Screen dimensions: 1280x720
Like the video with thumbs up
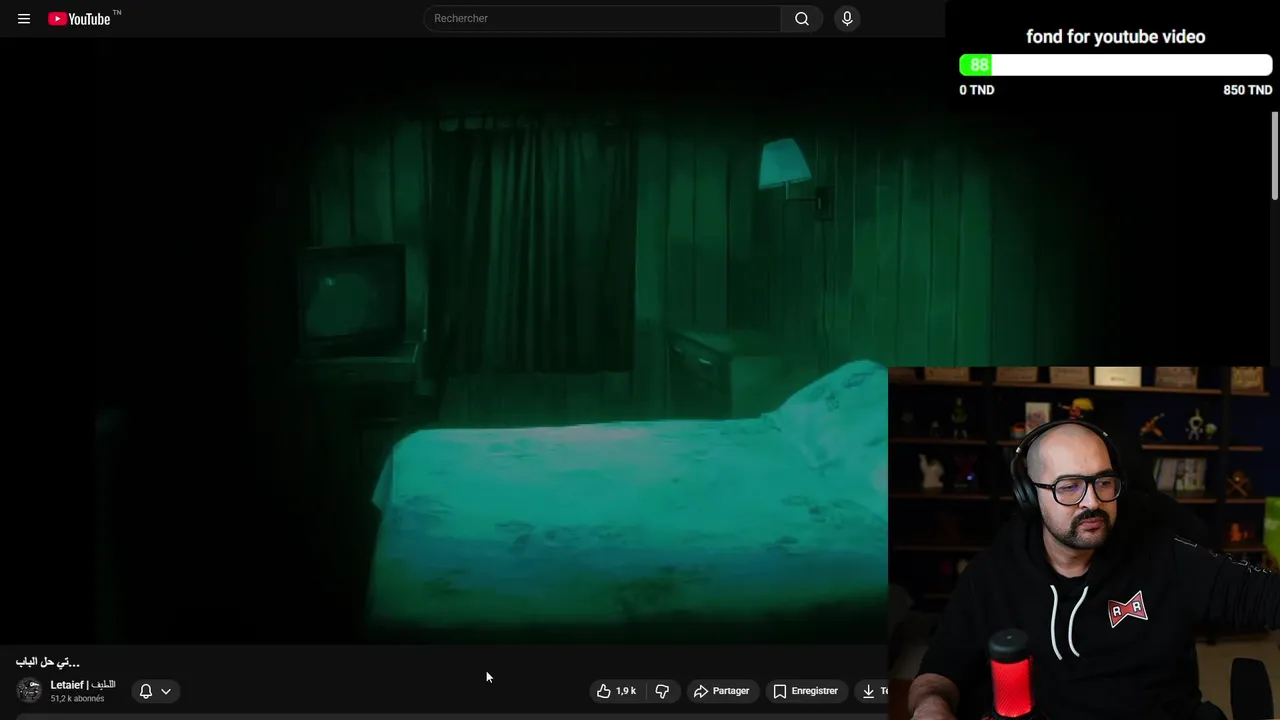617,691
